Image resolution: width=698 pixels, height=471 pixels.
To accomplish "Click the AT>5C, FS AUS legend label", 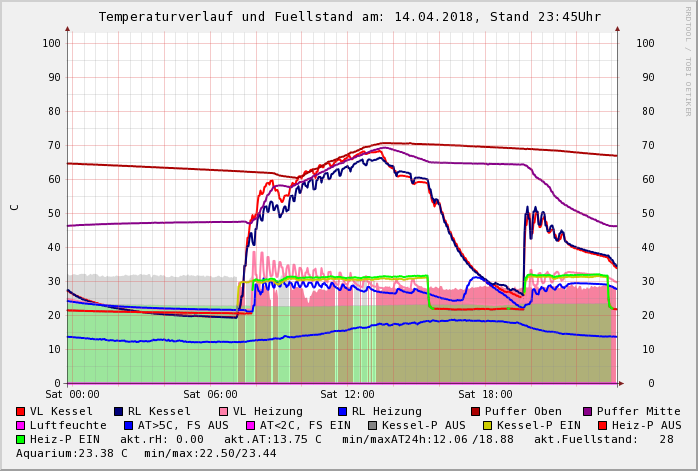I will click(183, 425).
